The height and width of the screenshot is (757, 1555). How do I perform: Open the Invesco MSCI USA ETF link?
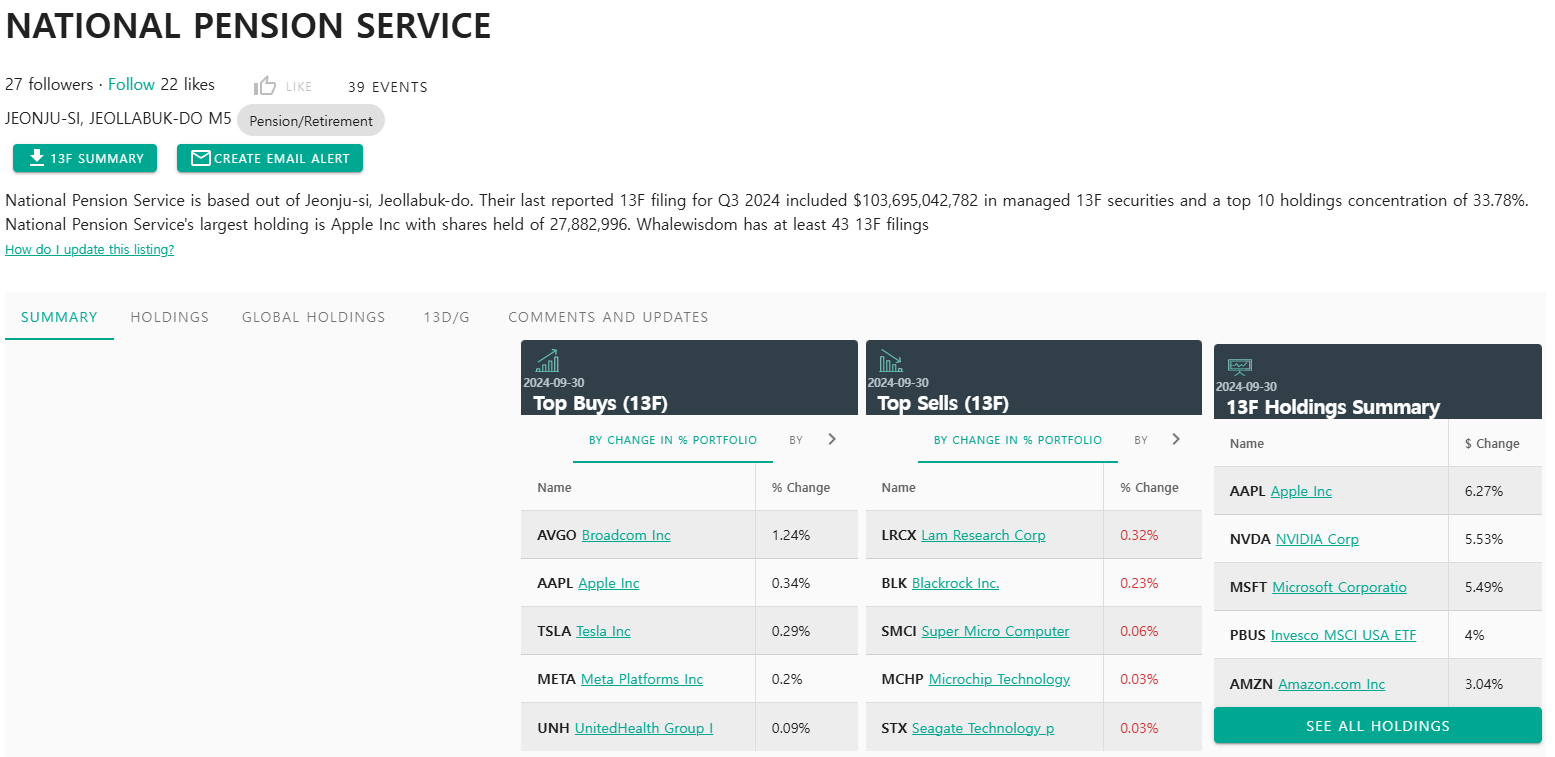pos(1343,635)
